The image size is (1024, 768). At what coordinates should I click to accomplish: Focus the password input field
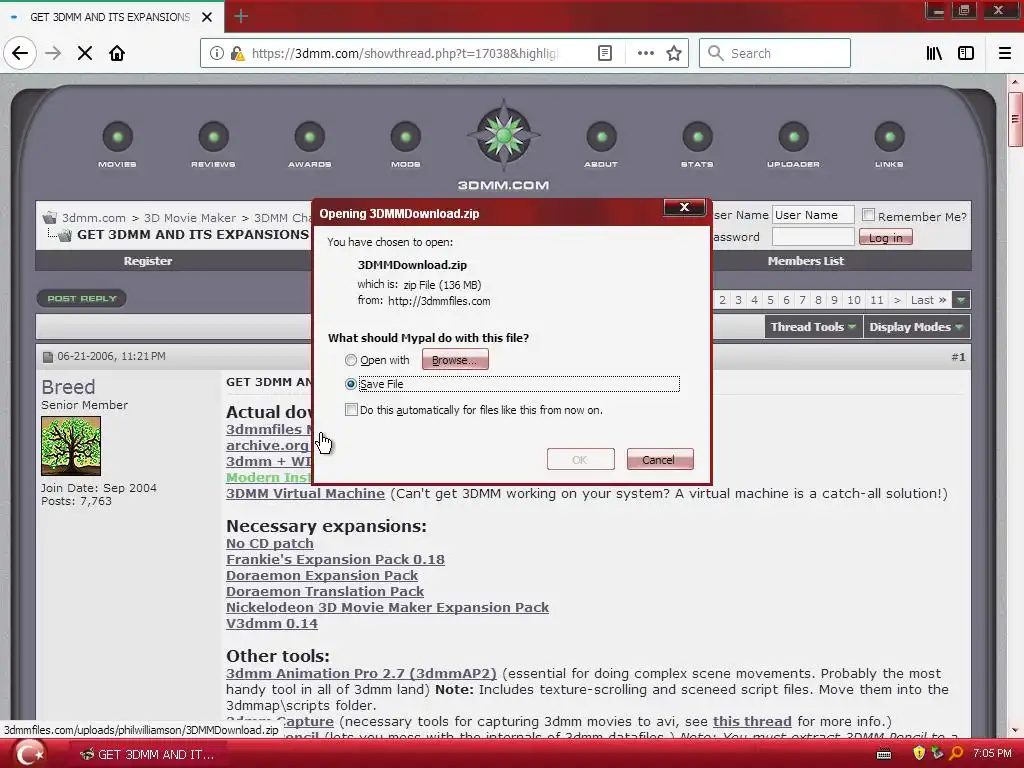pyautogui.click(x=813, y=236)
